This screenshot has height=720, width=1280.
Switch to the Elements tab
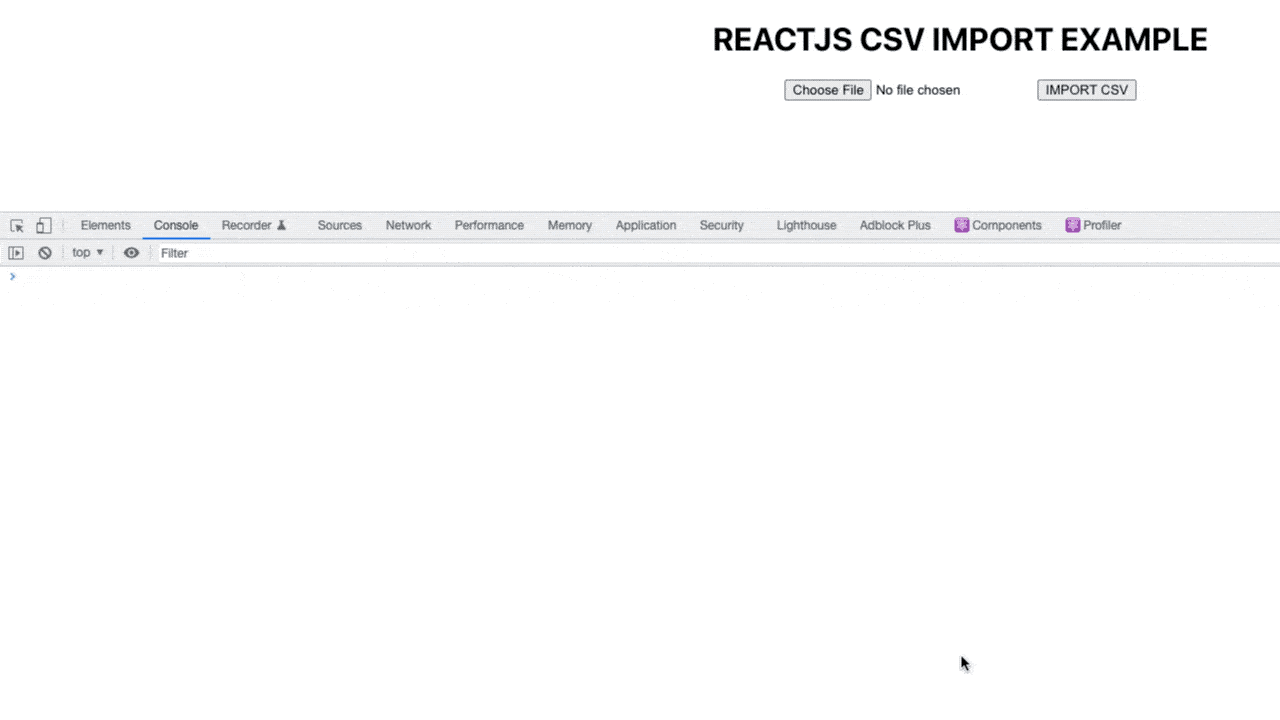click(105, 225)
